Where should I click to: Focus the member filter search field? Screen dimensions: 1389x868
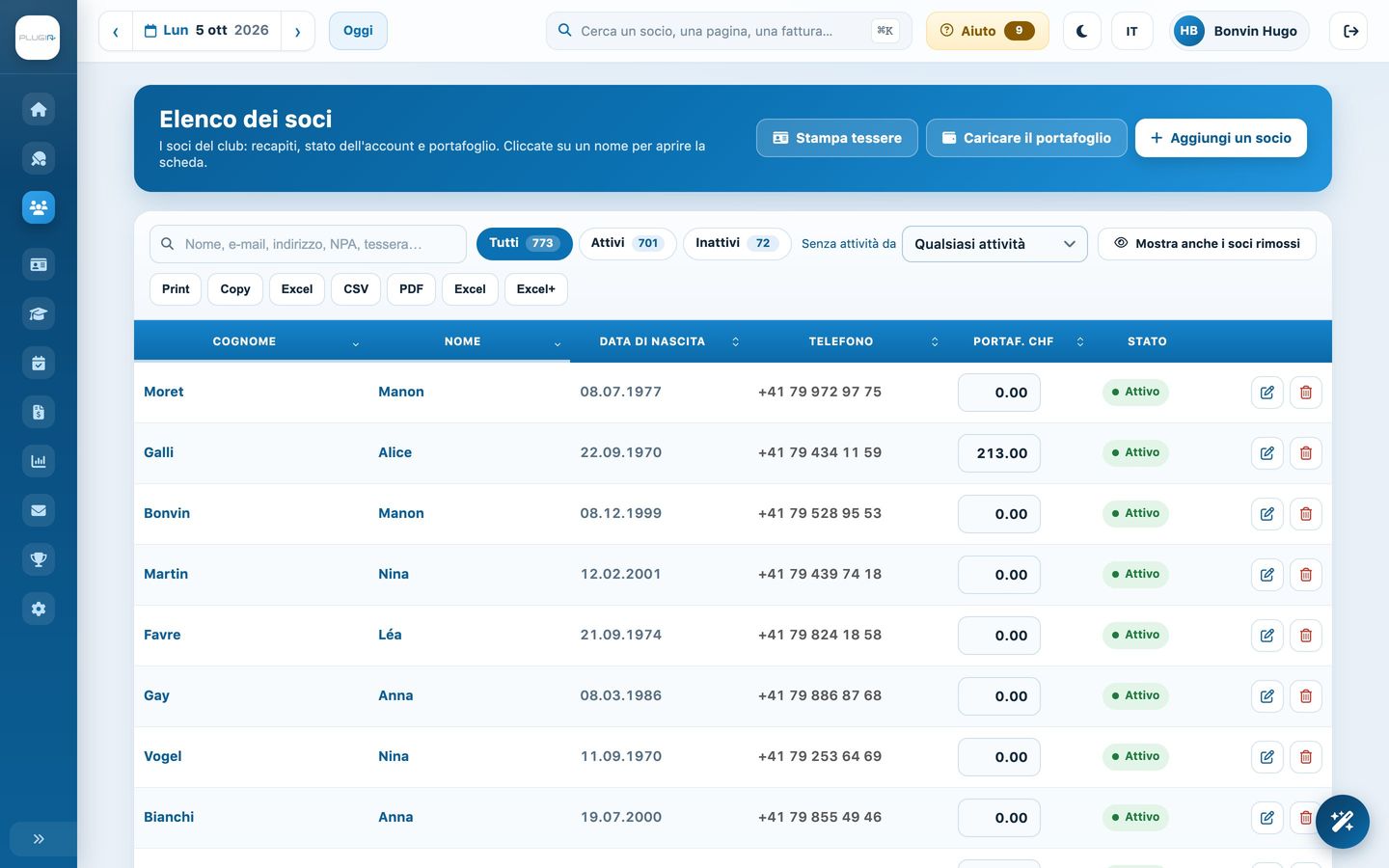[308, 244]
